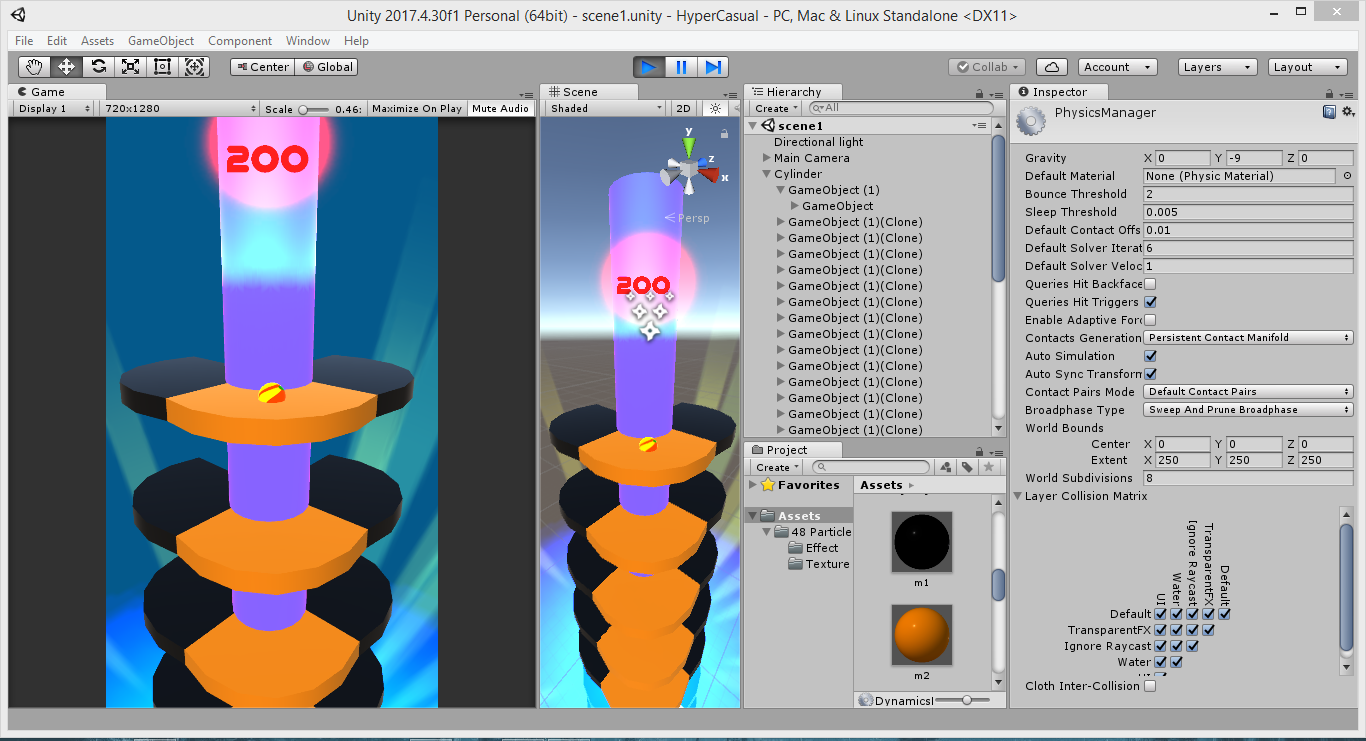Open Unity cloud services
This screenshot has height=741, width=1366.
[x=1051, y=67]
